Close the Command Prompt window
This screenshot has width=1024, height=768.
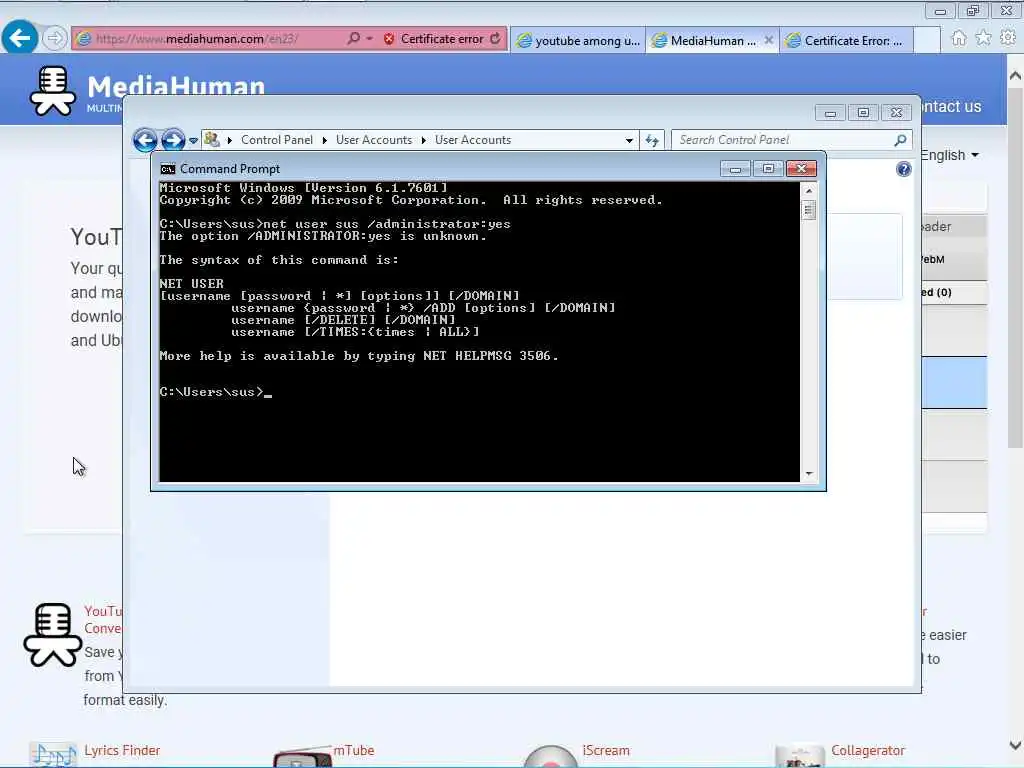click(801, 169)
